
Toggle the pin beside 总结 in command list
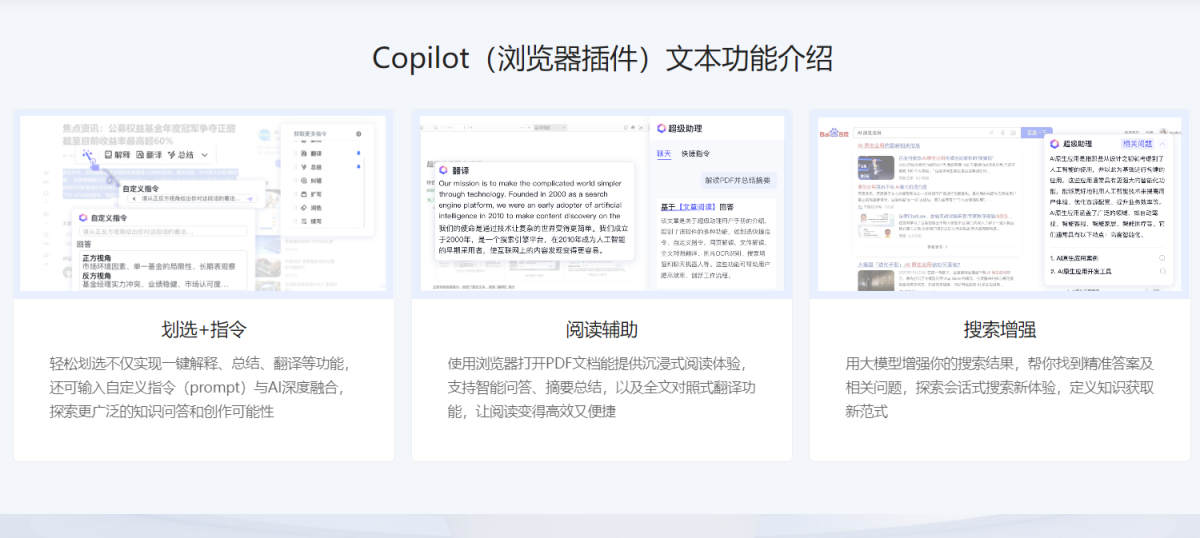point(359,167)
